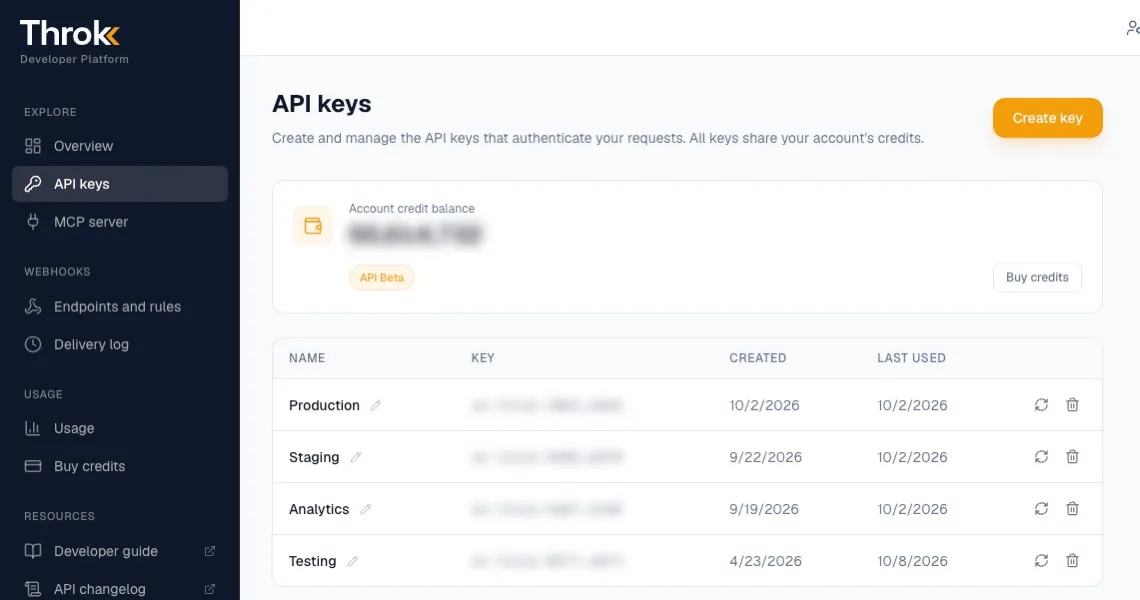Open the Delivery log
This screenshot has width=1140, height=600.
point(120,345)
